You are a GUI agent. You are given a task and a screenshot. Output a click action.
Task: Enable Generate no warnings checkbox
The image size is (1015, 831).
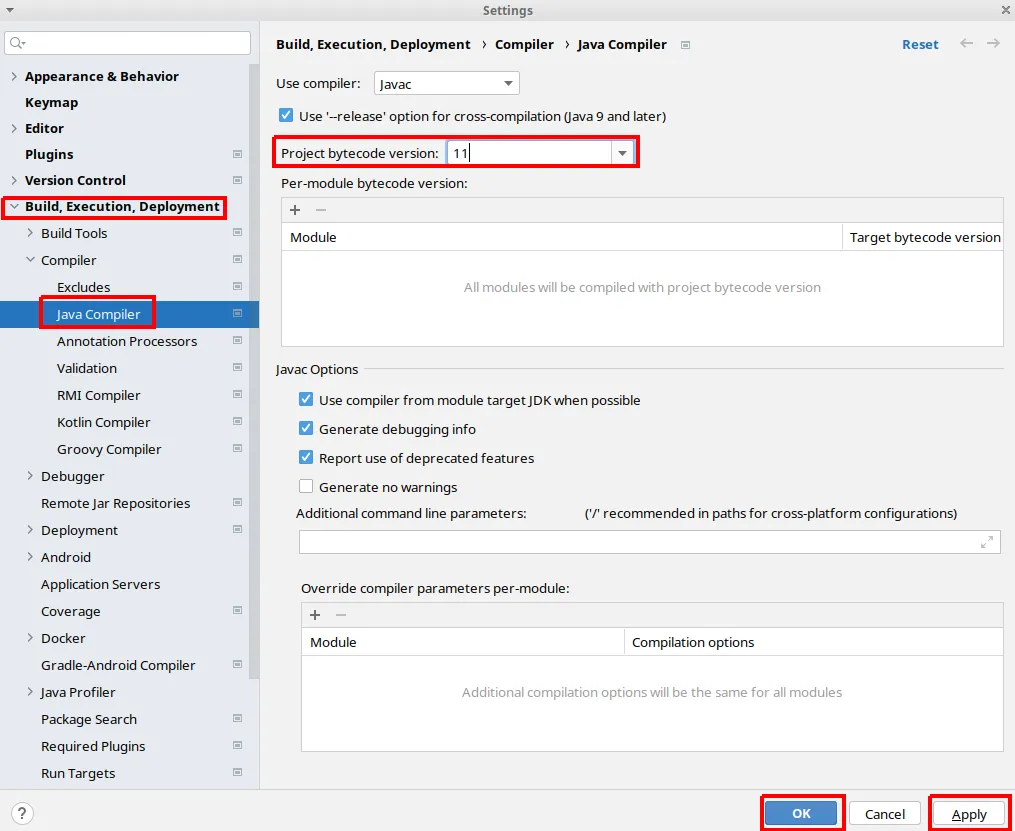306,487
